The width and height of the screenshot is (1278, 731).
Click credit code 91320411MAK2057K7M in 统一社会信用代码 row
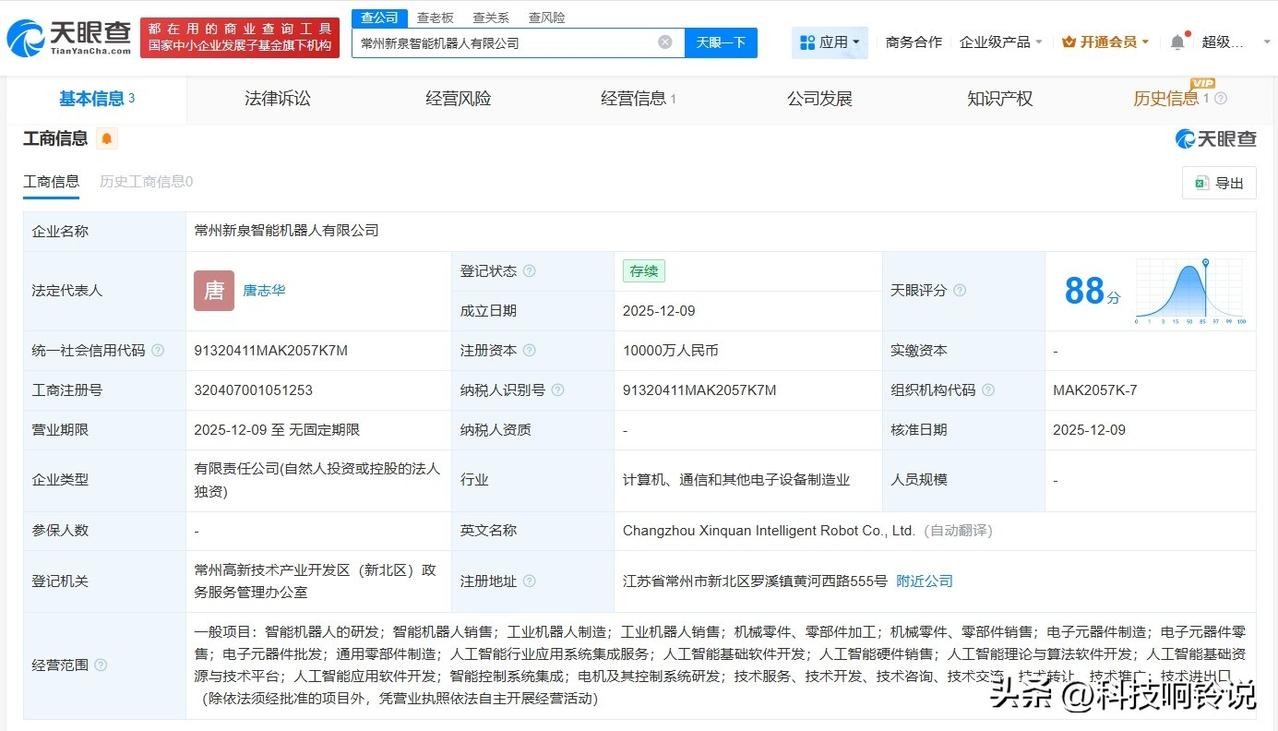pyautogui.click(x=271, y=351)
